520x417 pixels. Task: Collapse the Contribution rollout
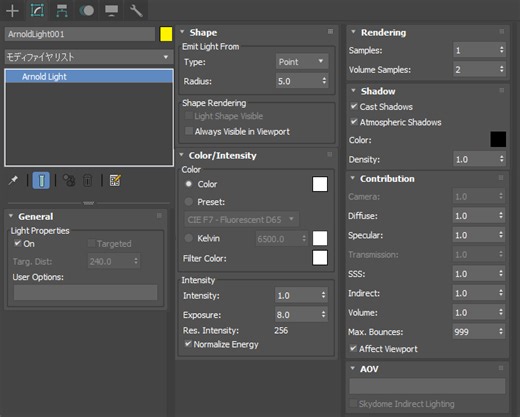[x=353, y=178]
